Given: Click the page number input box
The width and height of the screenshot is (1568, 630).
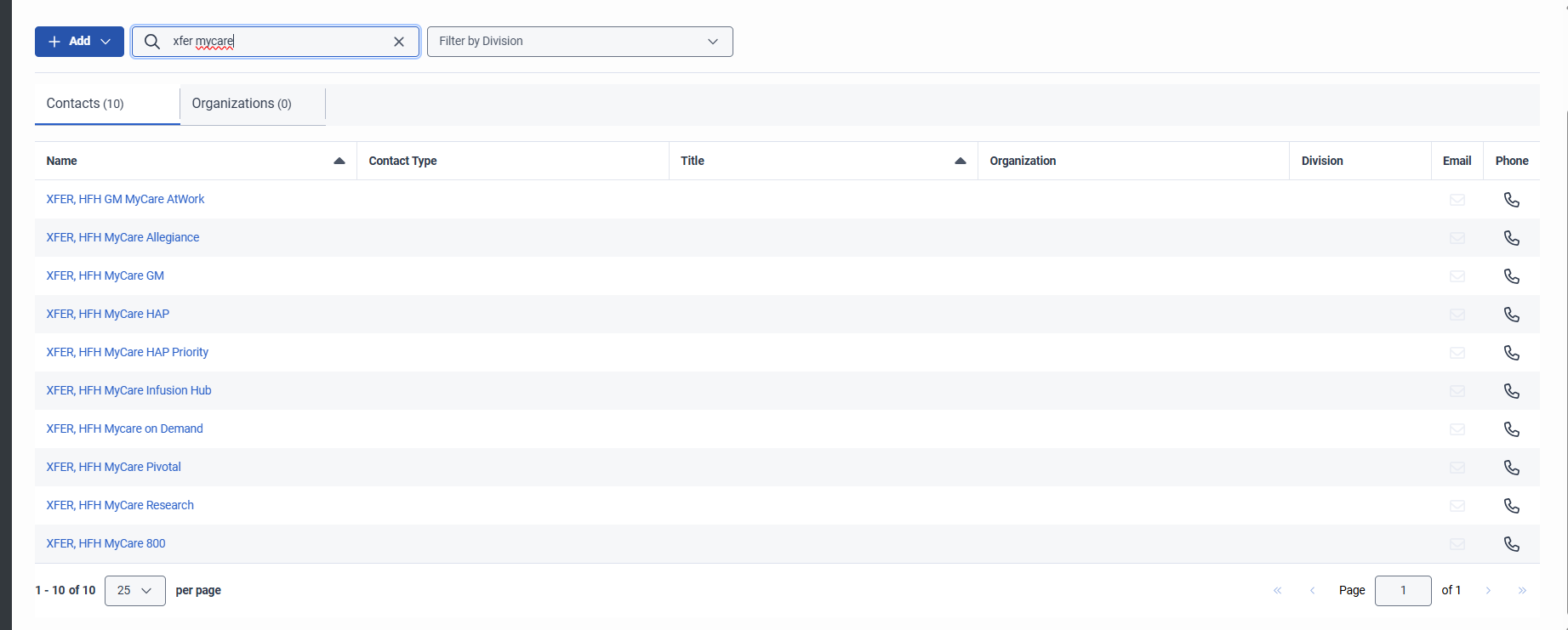Looking at the screenshot, I should 1403,590.
